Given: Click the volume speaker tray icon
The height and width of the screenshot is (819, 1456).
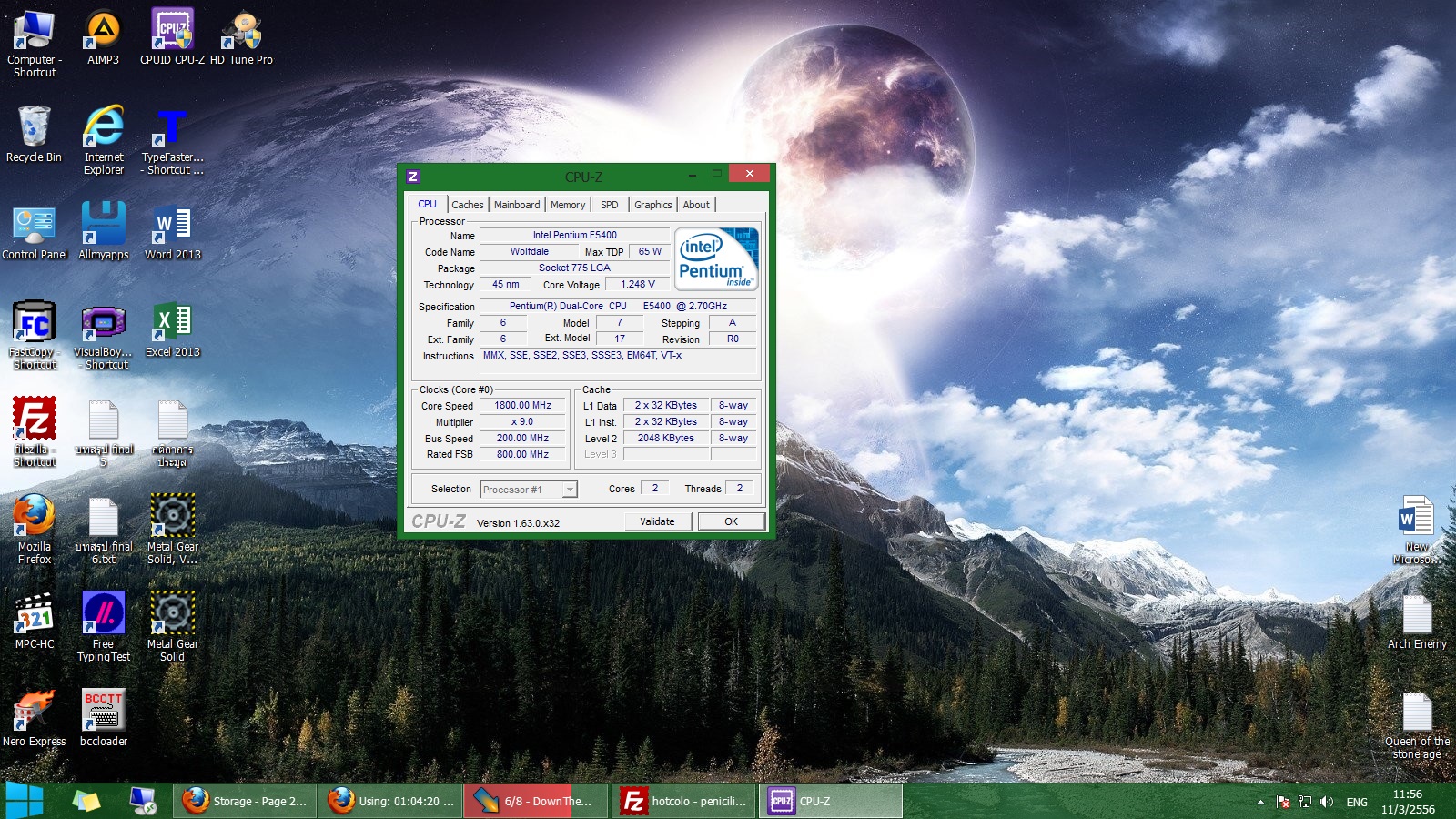Looking at the screenshot, I should point(1327,802).
